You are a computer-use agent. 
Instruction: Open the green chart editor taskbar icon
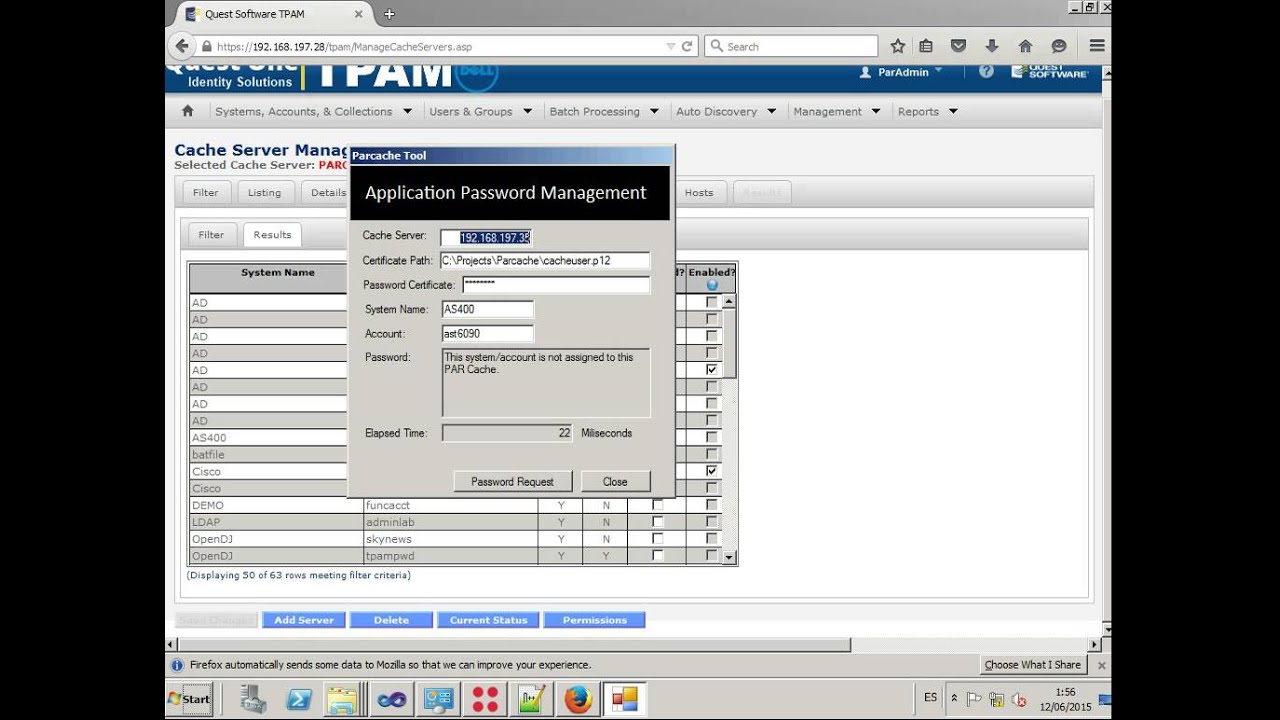[531, 699]
